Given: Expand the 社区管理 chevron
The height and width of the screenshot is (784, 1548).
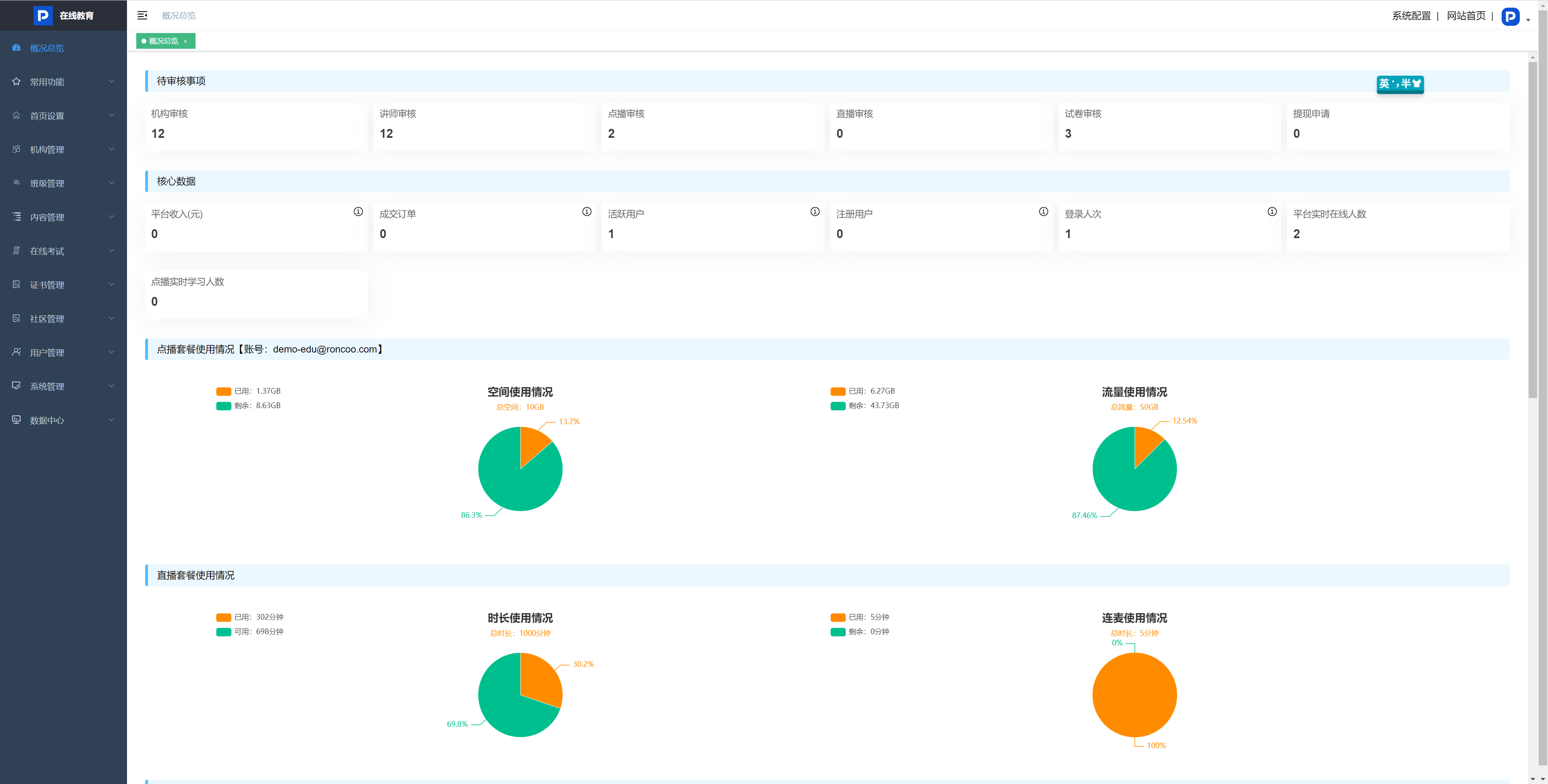Looking at the screenshot, I should pyautogui.click(x=111, y=318).
